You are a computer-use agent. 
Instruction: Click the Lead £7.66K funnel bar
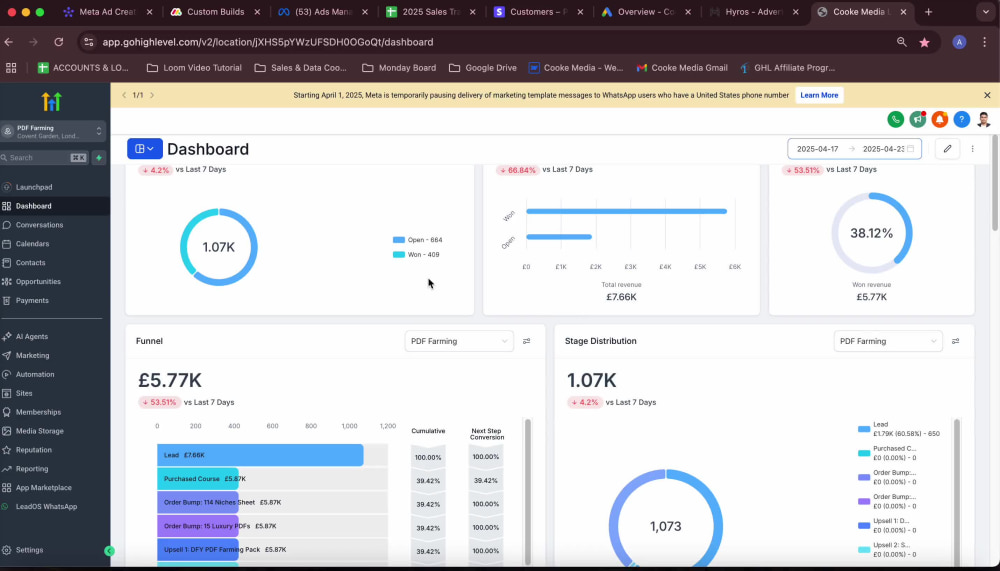[x=260, y=455]
